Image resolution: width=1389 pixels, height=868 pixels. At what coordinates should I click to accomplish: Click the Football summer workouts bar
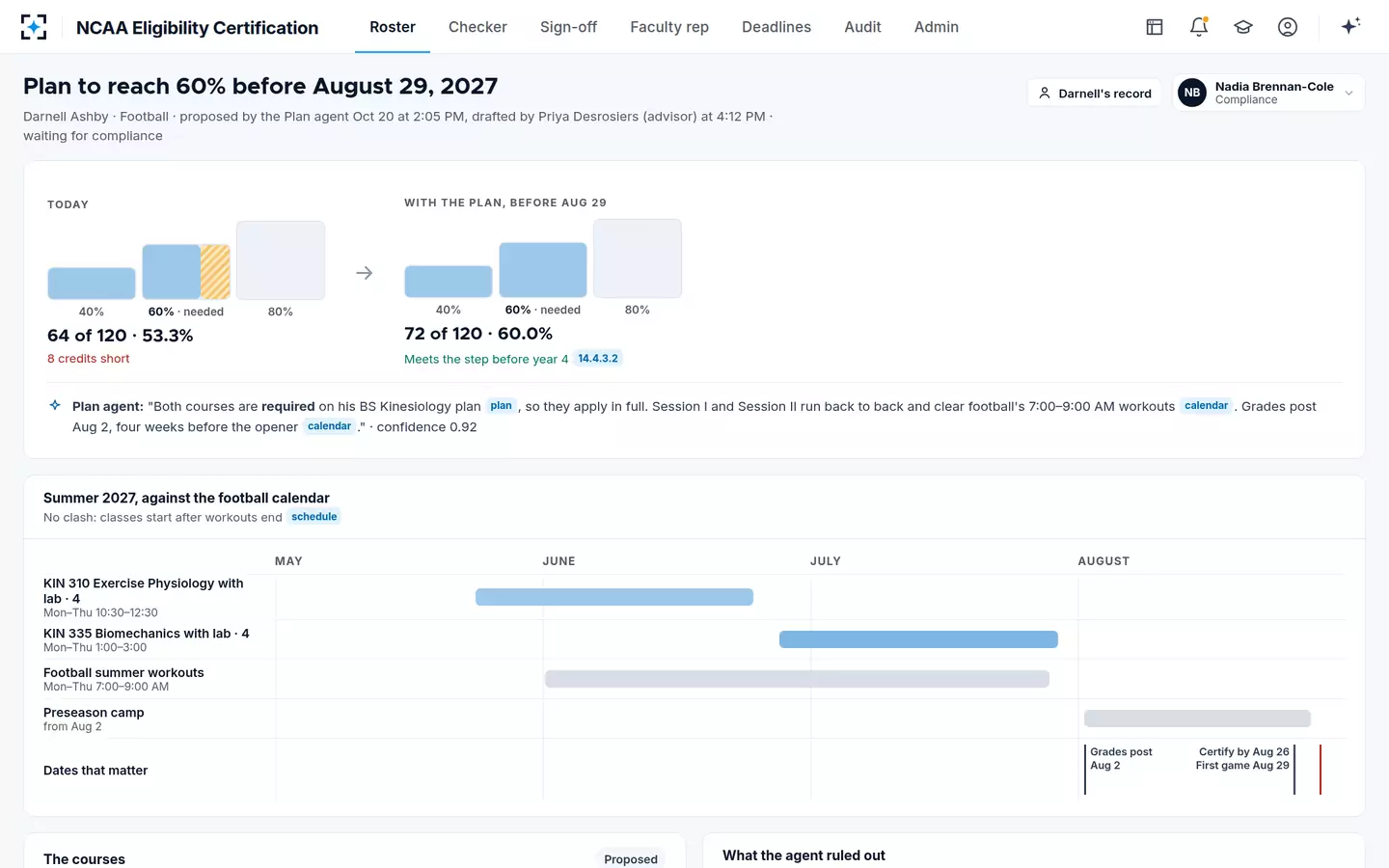pyautogui.click(x=797, y=679)
